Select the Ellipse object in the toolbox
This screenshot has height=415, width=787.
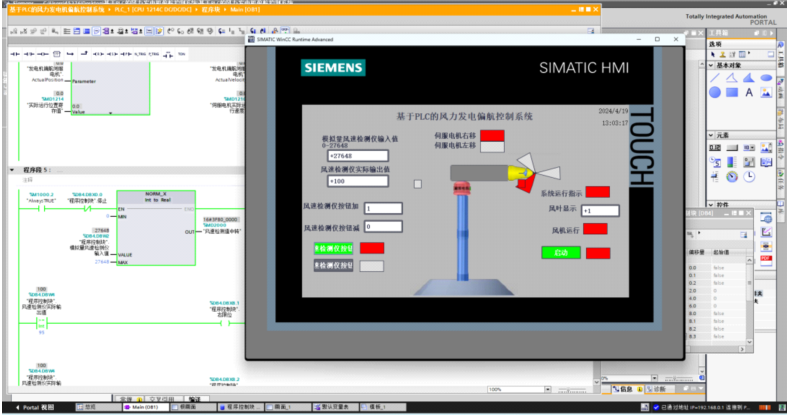click(x=766, y=78)
